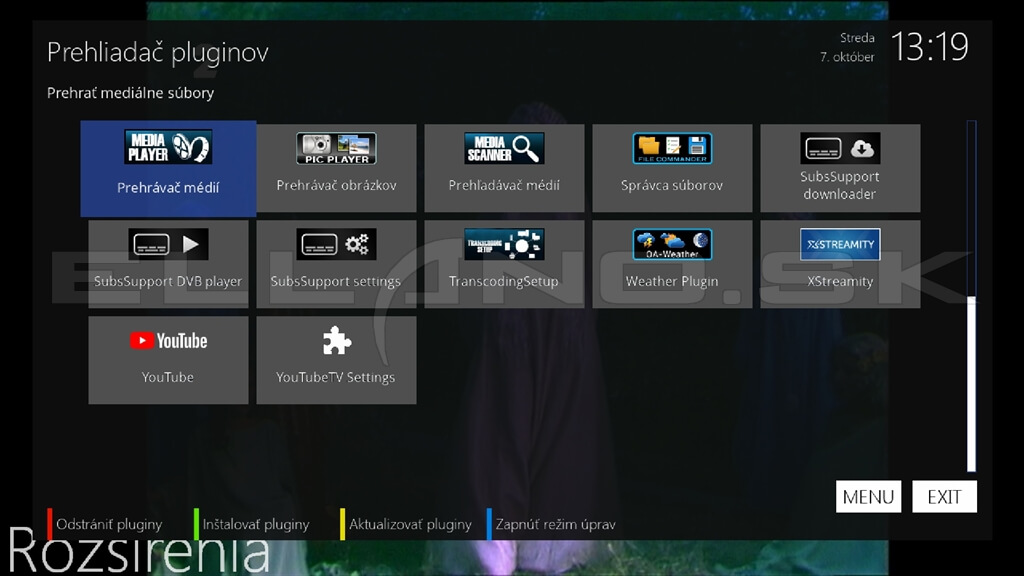Click the 13:19 clock display
This screenshot has width=1024, height=576.
[x=930, y=47]
